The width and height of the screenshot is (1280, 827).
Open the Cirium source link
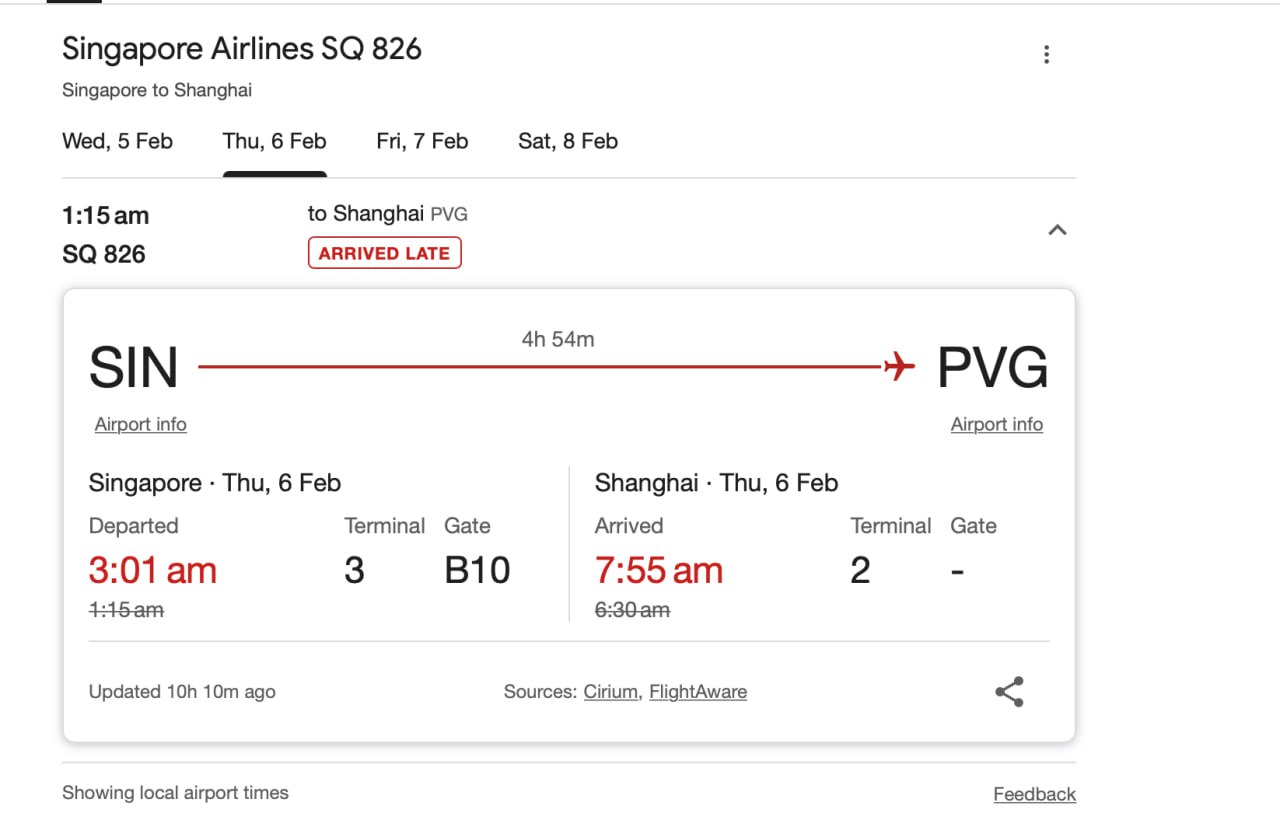point(610,691)
